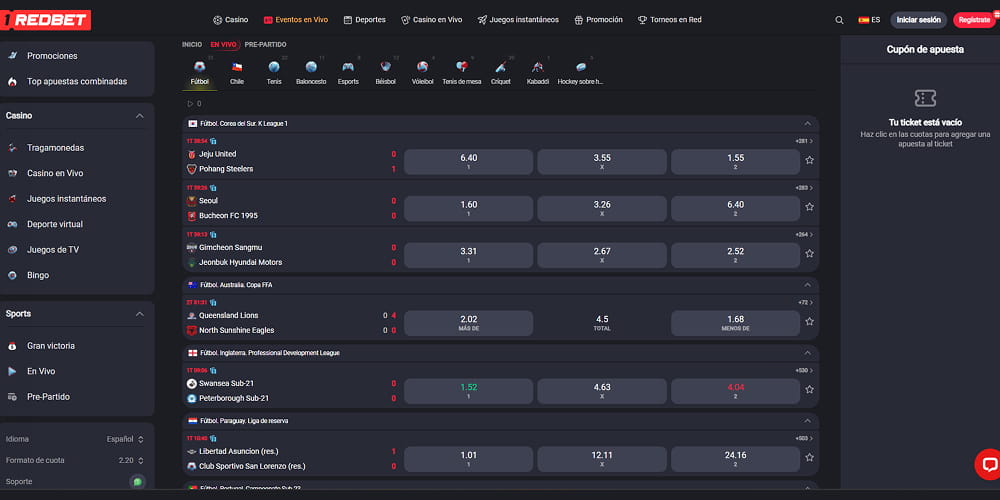Open more markets +72 for Queensland Lions
1000x500 pixels.
pos(805,302)
